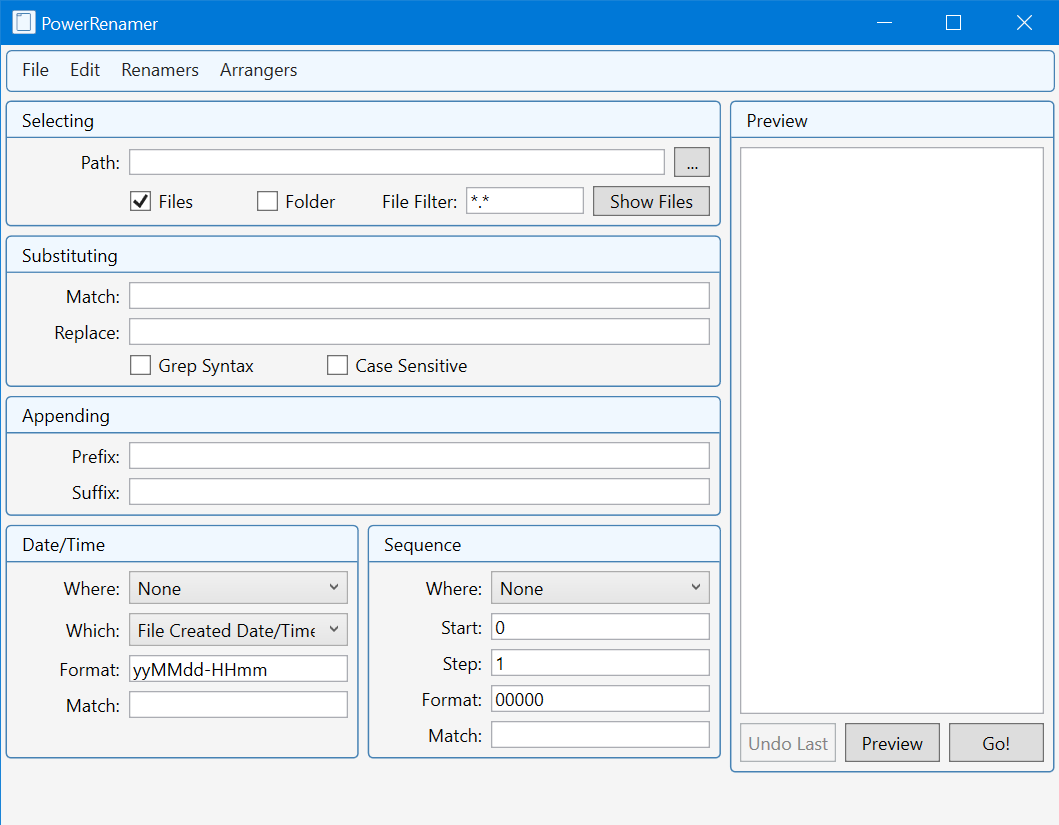Expand the Sequence Where dropdown
The image size is (1059, 825).
600,588
